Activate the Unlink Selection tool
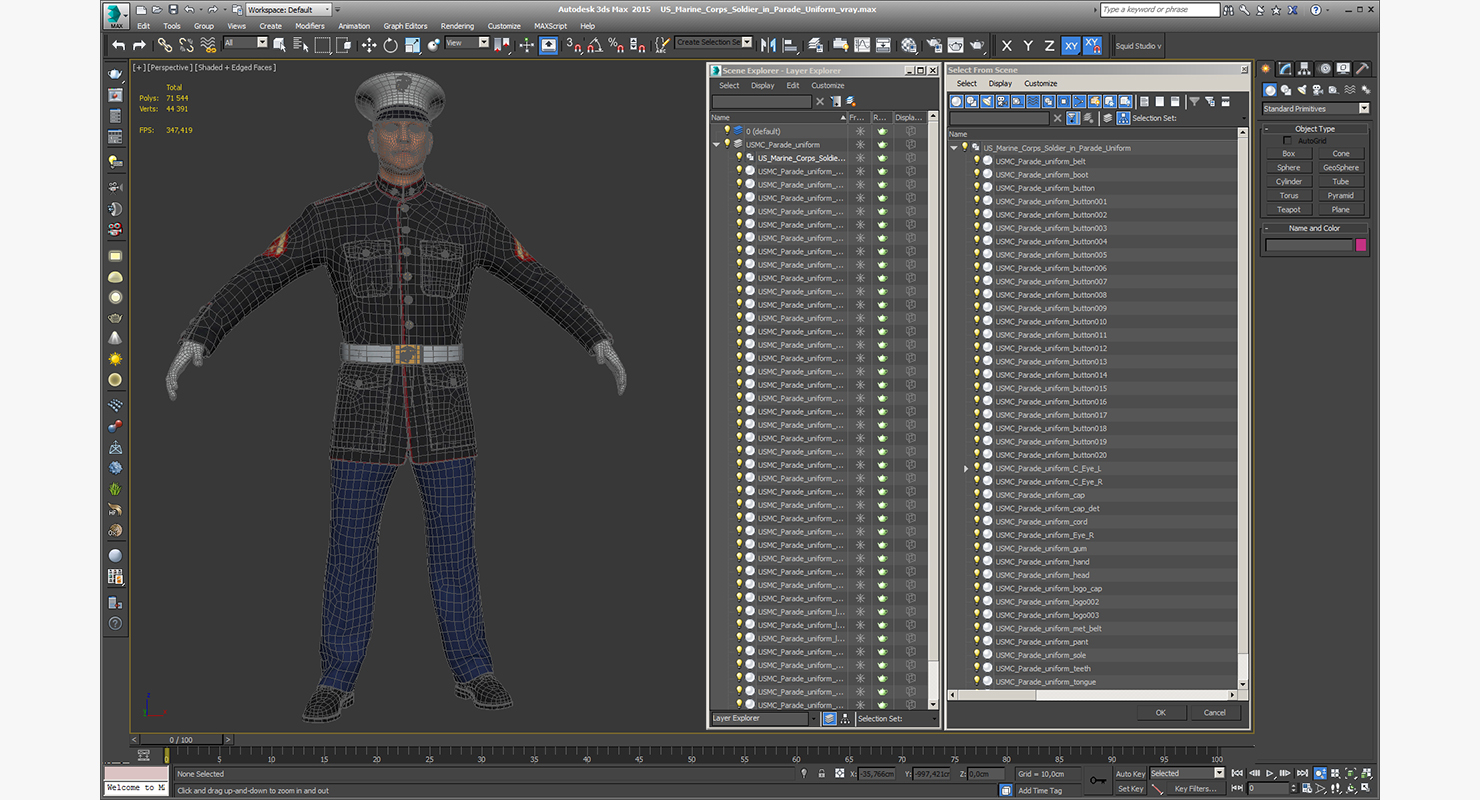 (186, 45)
